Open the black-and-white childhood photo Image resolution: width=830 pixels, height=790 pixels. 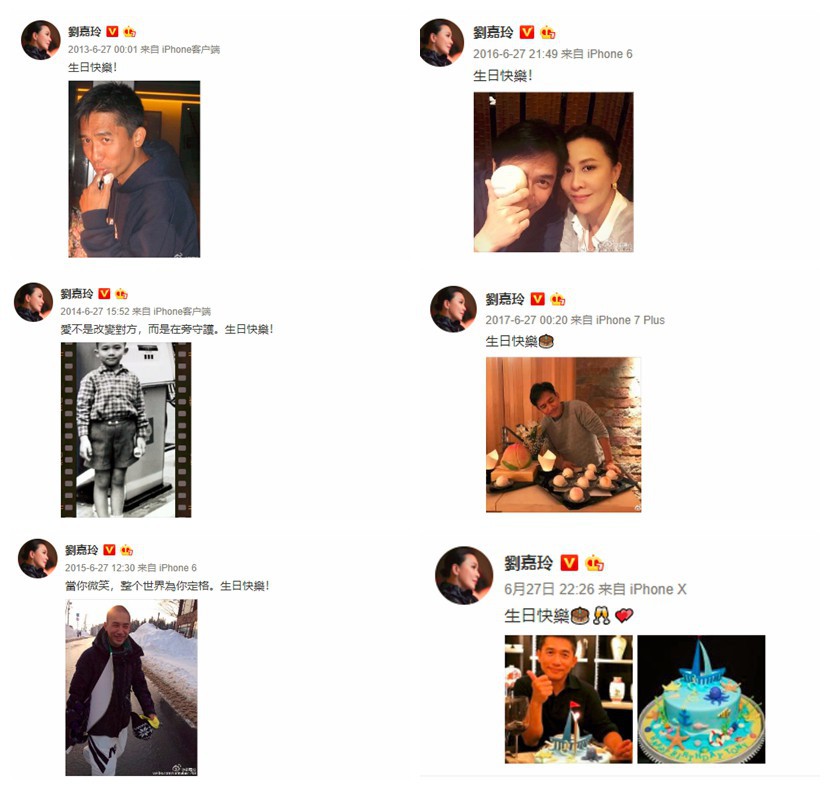(x=126, y=430)
